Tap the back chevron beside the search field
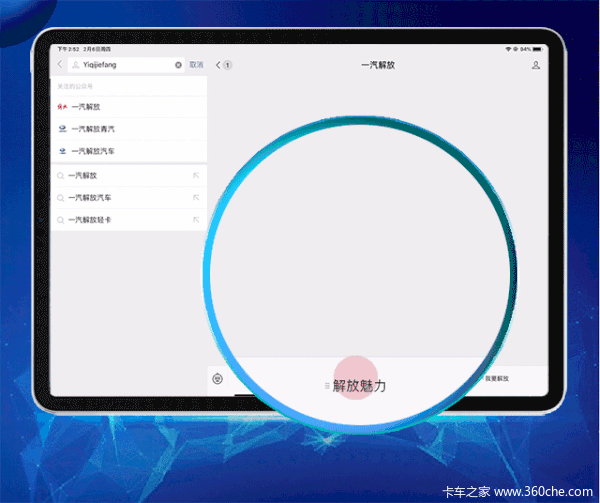 point(60,64)
